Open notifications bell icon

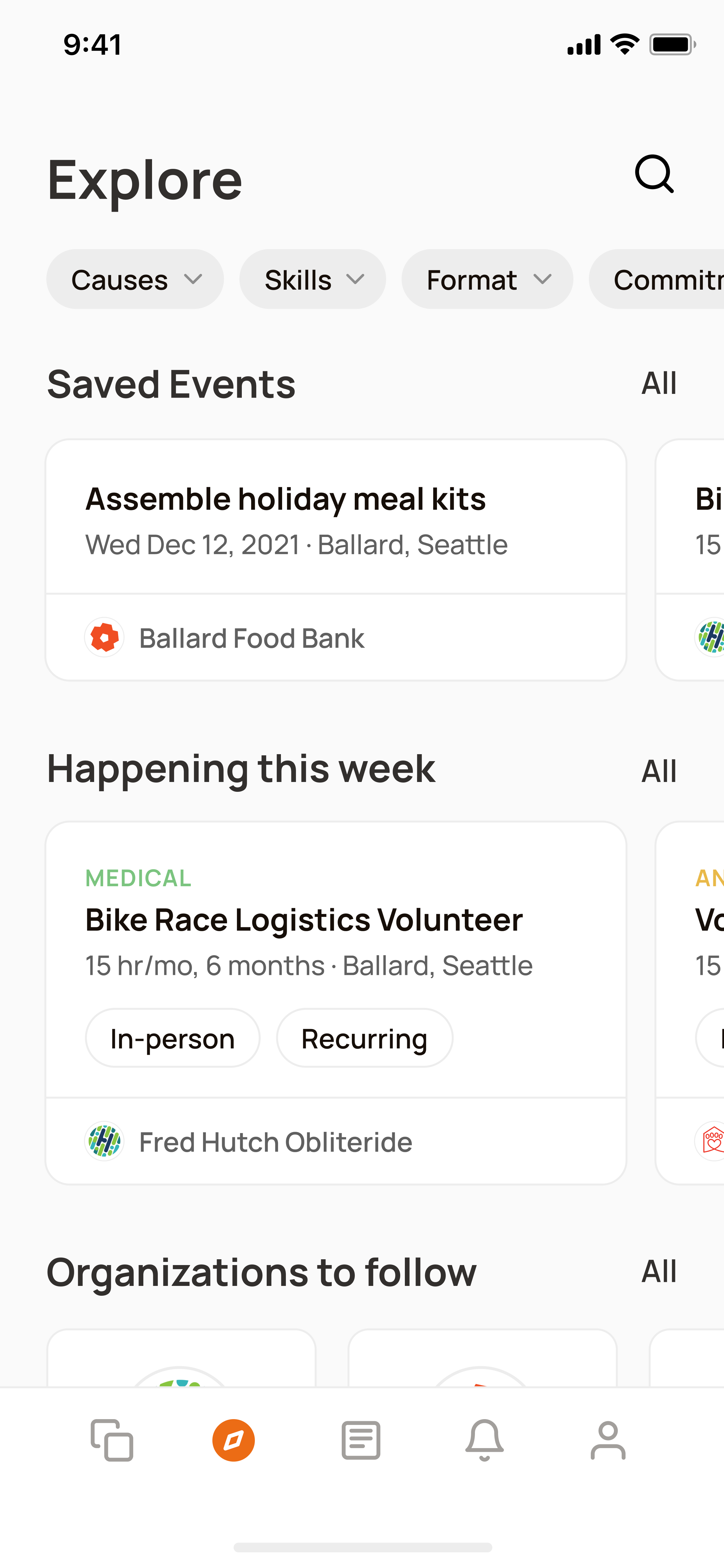(484, 1440)
